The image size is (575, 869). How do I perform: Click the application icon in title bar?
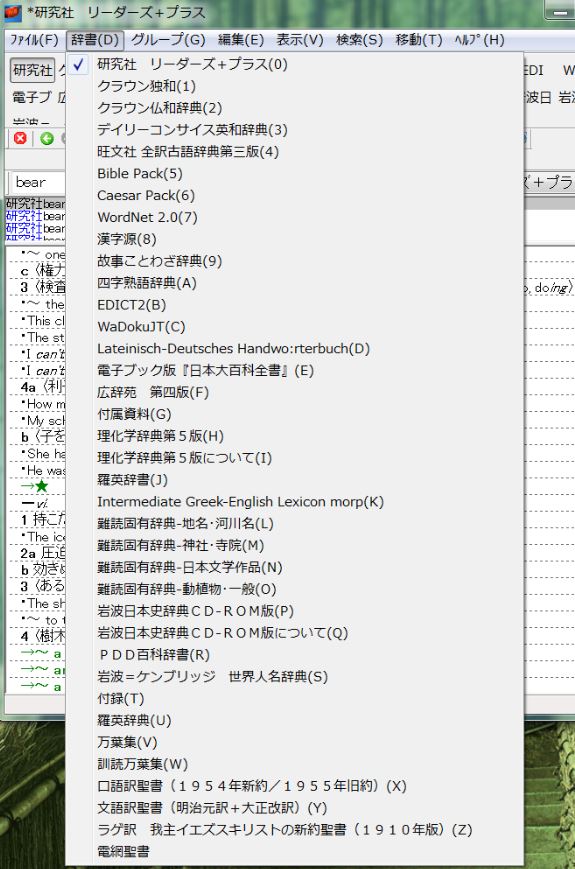pos(12,12)
